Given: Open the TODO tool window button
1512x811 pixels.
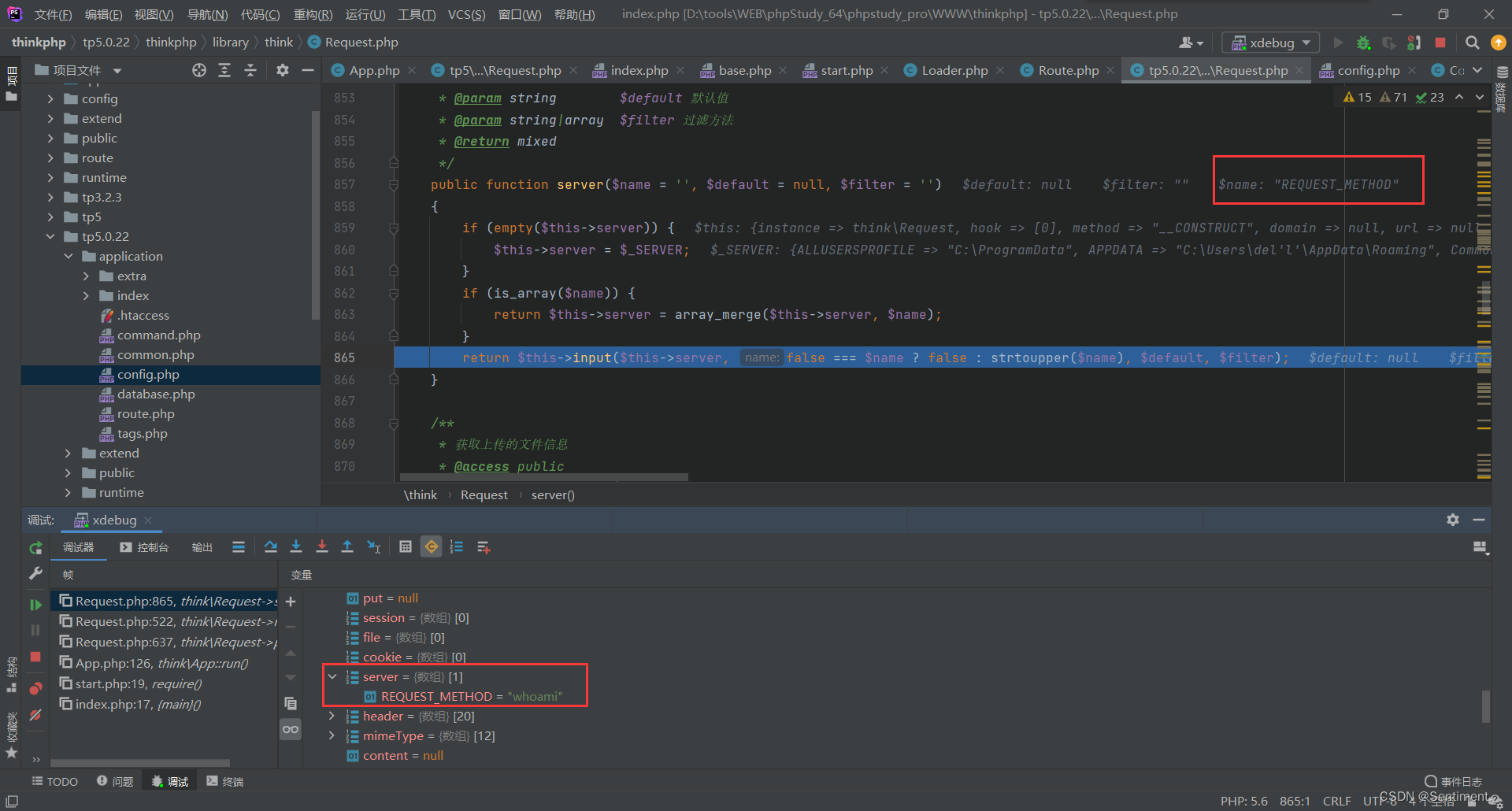Looking at the screenshot, I should tap(54, 781).
